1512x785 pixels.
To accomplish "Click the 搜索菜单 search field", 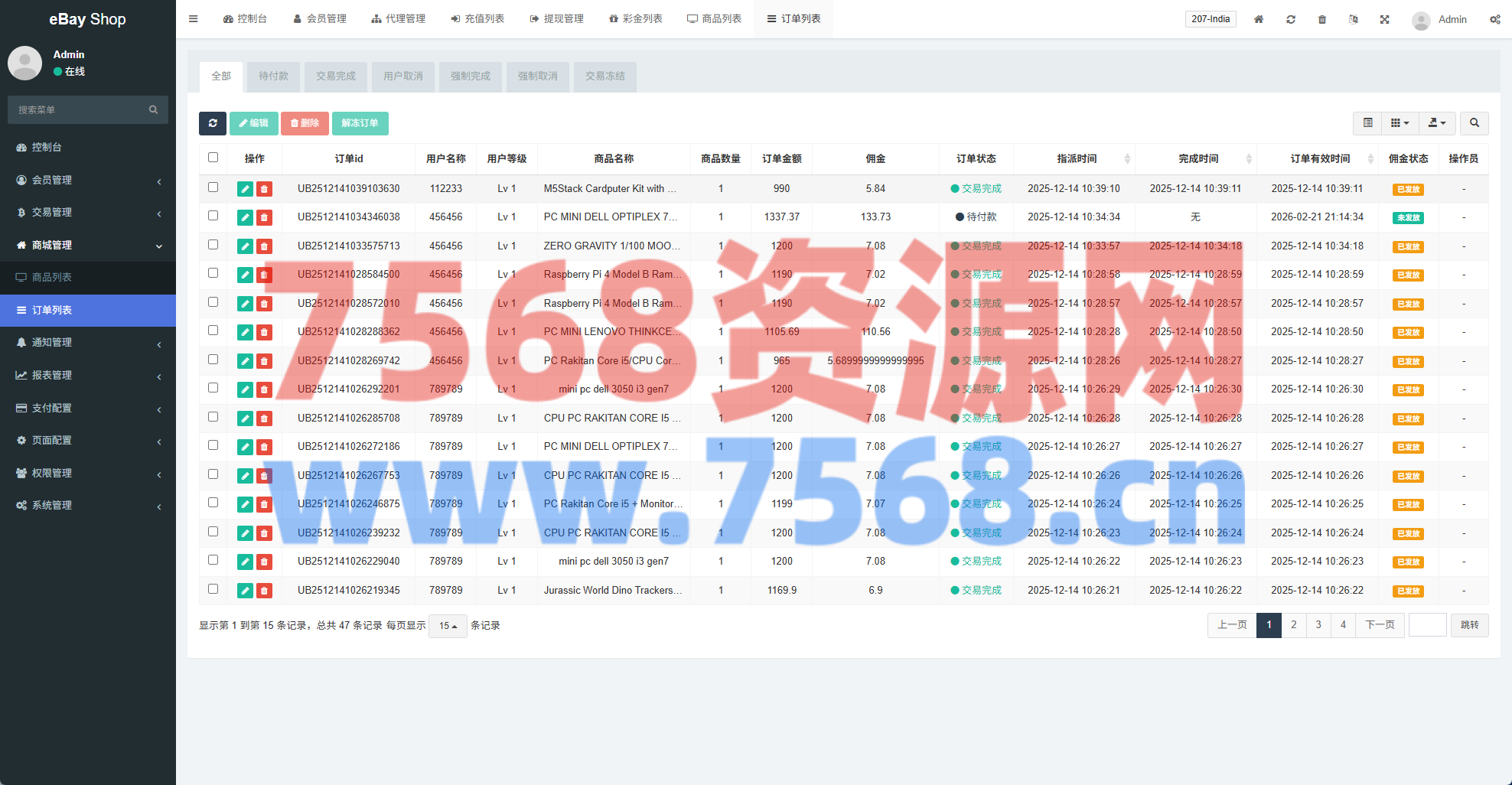I will [x=80, y=110].
